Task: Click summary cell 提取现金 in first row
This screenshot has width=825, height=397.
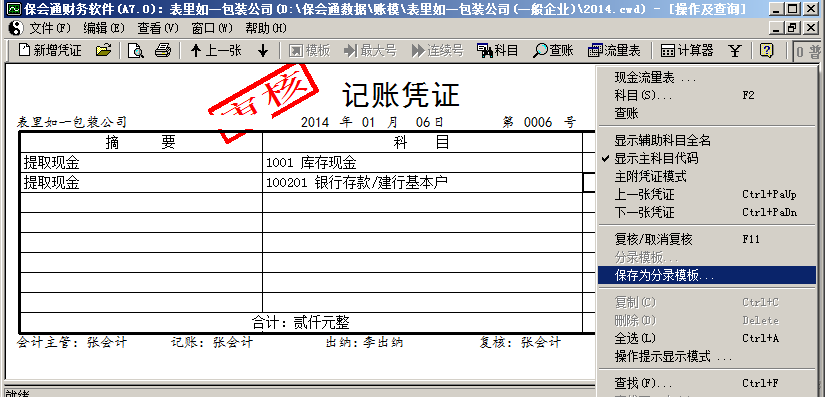Action: coord(141,162)
